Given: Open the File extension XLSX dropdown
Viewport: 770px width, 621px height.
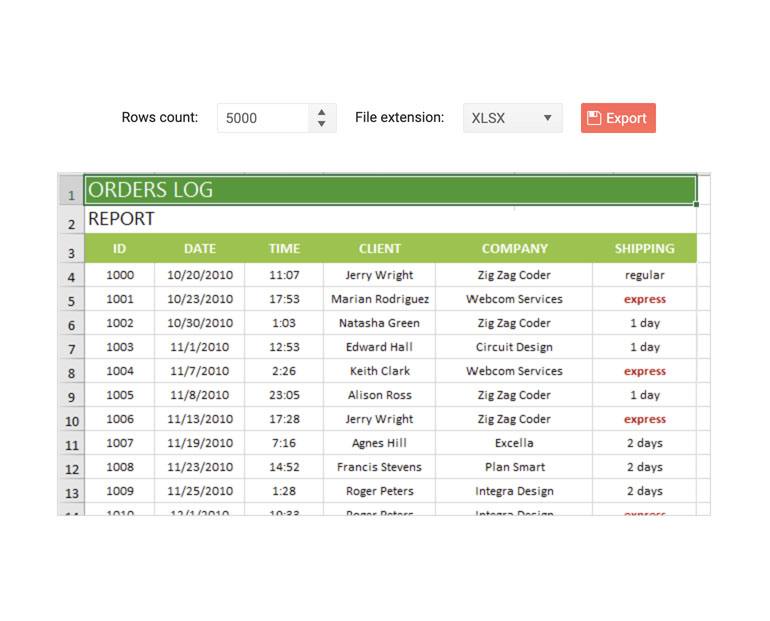Looking at the screenshot, I should pos(512,118).
